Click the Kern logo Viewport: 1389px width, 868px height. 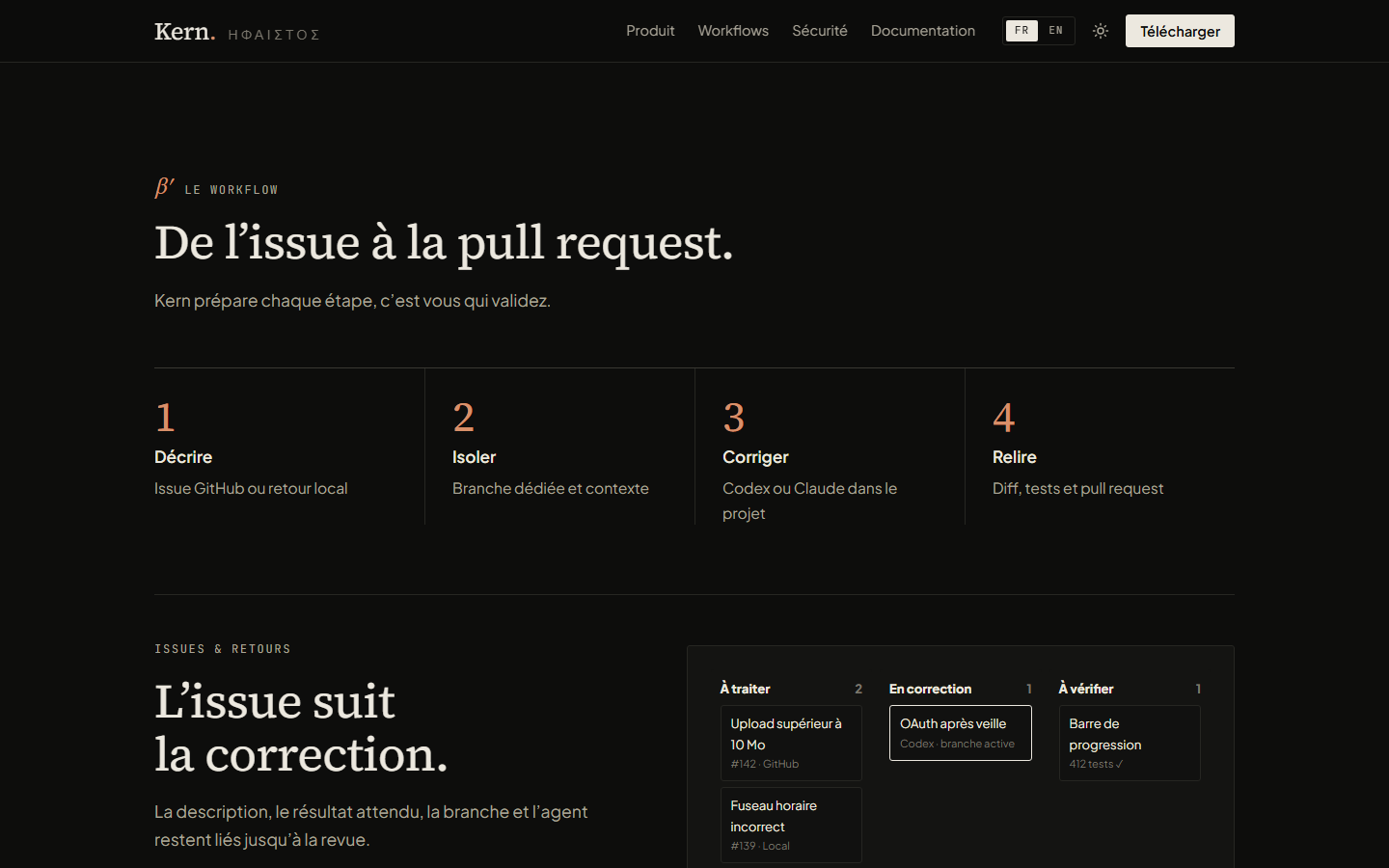point(184,31)
